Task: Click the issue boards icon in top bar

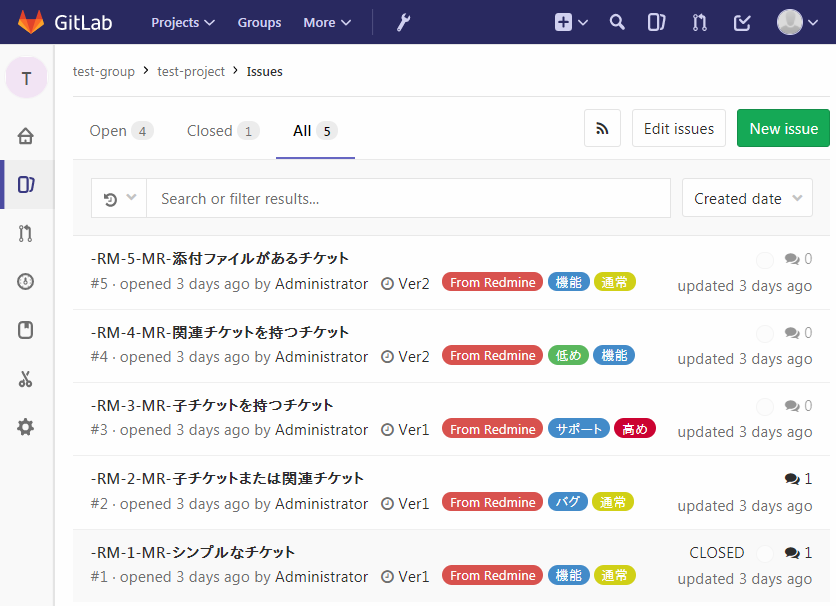Action: (x=657, y=20)
